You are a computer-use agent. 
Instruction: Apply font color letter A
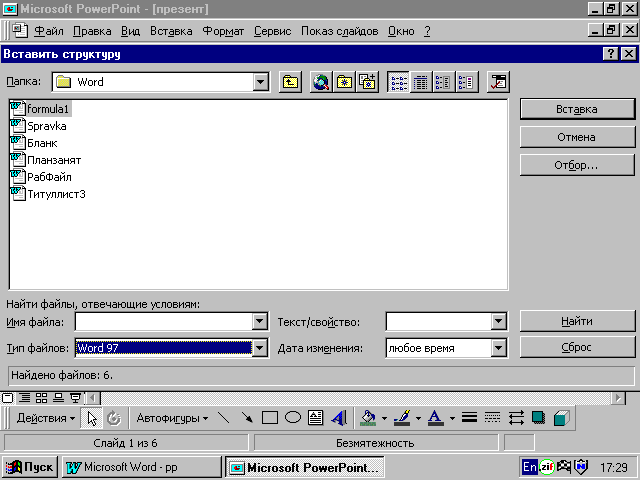[436, 418]
